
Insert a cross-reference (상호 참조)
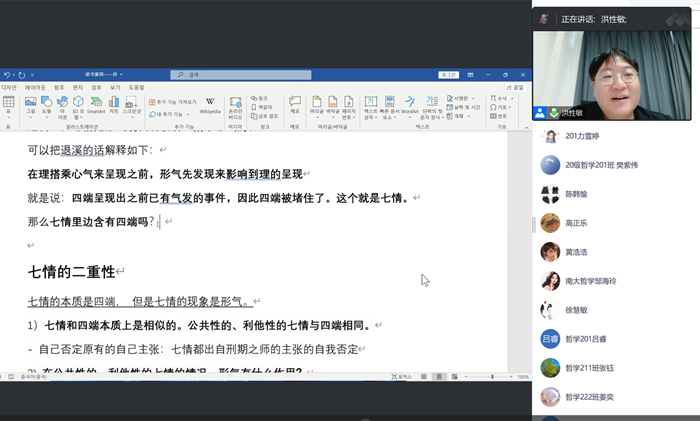click(264, 116)
